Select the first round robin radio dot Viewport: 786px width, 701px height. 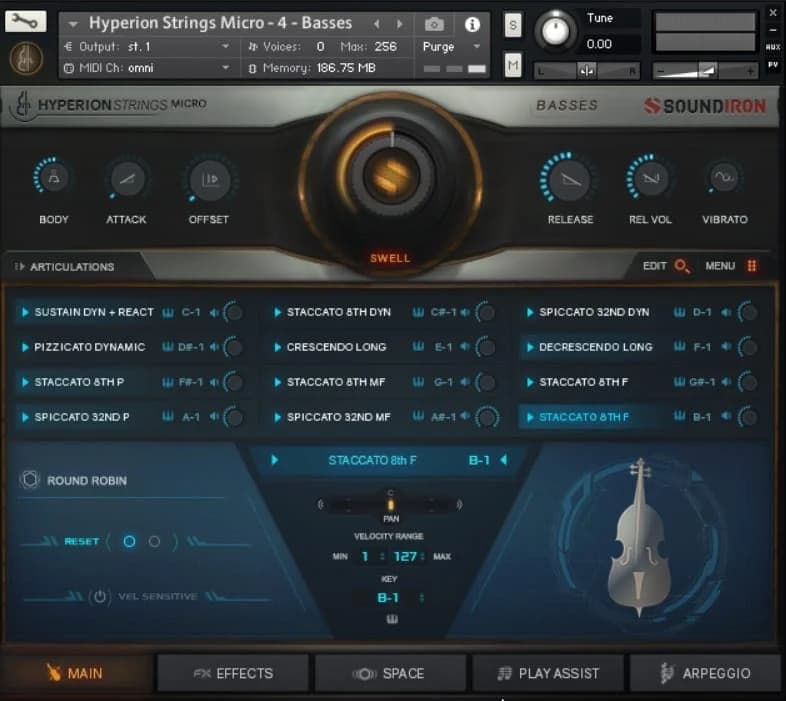129,542
